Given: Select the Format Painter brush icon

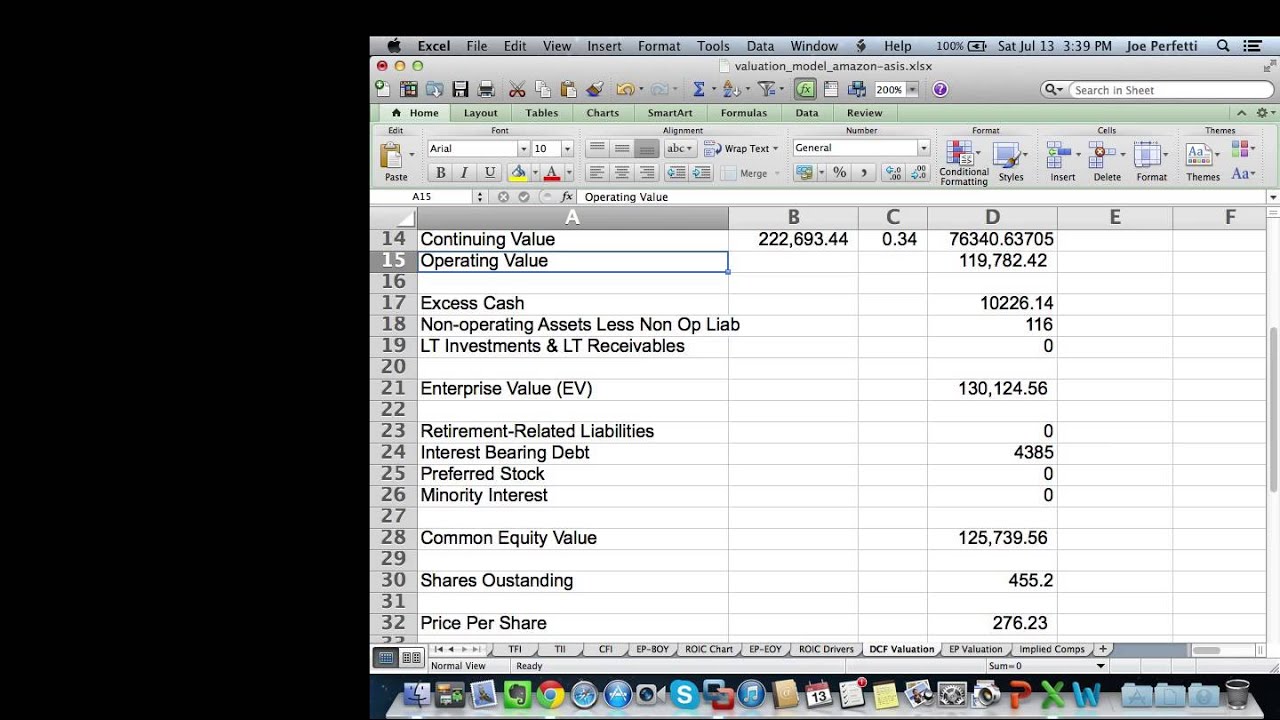Looking at the screenshot, I should (594, 89).
